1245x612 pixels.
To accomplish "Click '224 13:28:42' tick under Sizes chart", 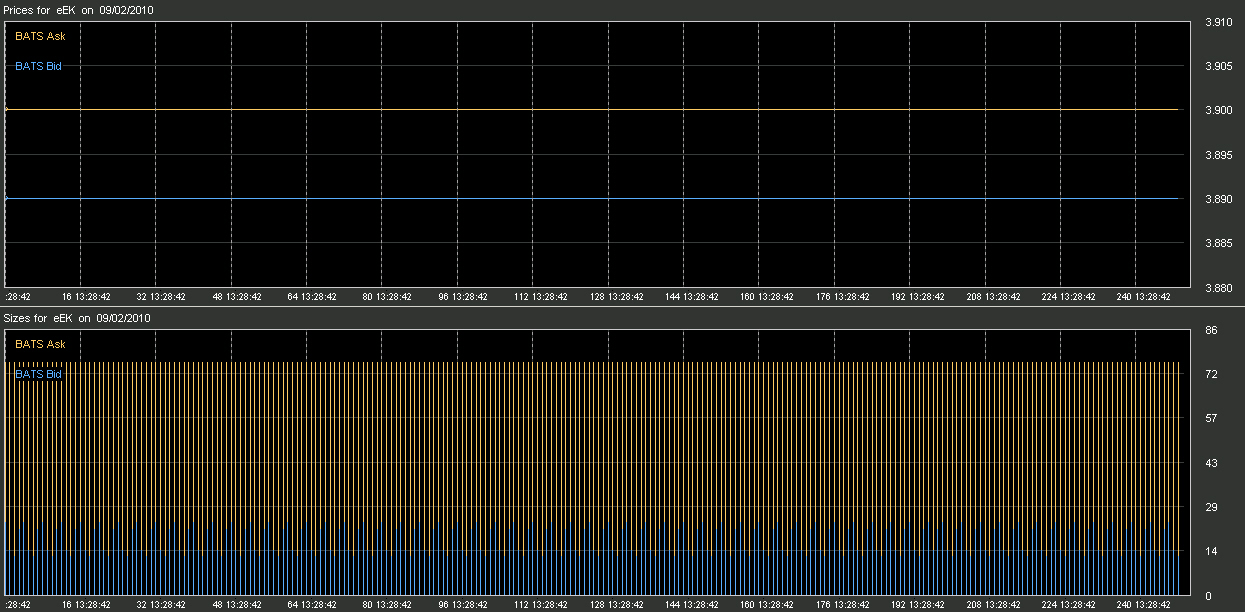I will click(1069, 605).
